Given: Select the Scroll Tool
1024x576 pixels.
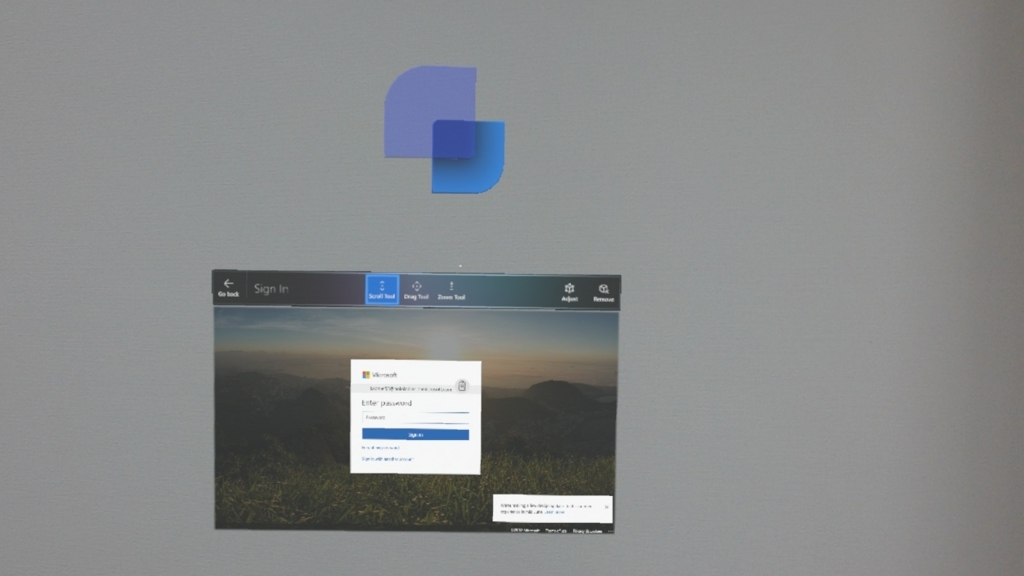Looking at the screenshot, I should click(x=382, y=289).
